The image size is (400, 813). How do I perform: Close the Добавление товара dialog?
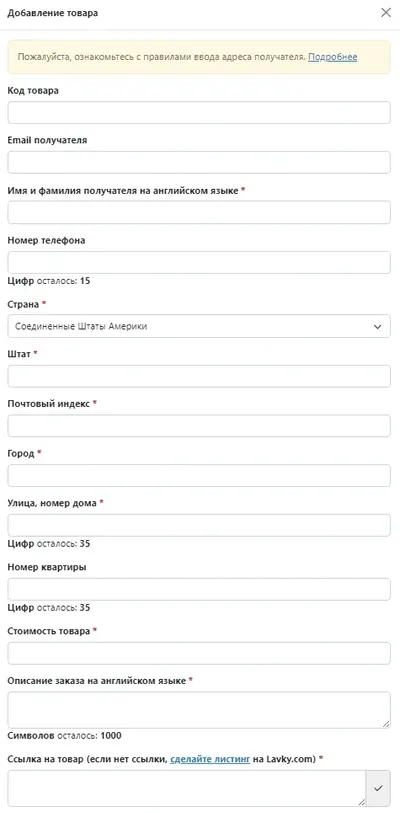tap(386, 13)
